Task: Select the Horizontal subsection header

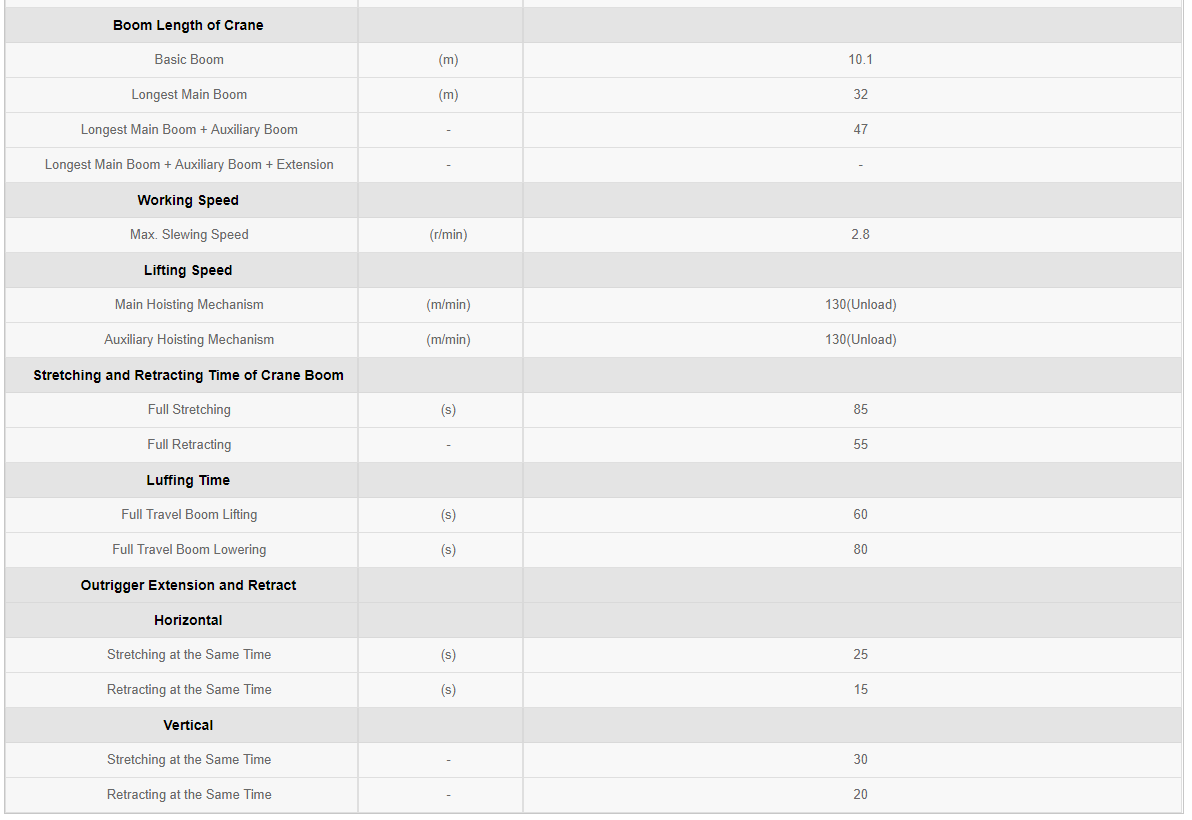Action: pyautogui.click(x=189, y=619)
